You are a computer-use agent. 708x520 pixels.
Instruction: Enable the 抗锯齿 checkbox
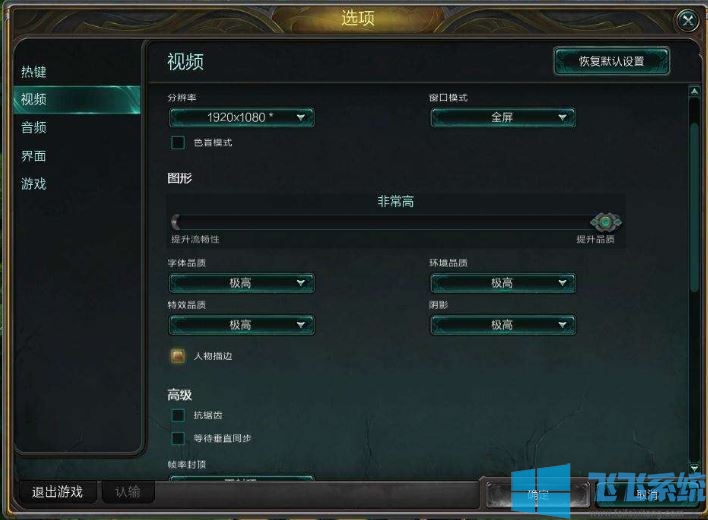178,415
